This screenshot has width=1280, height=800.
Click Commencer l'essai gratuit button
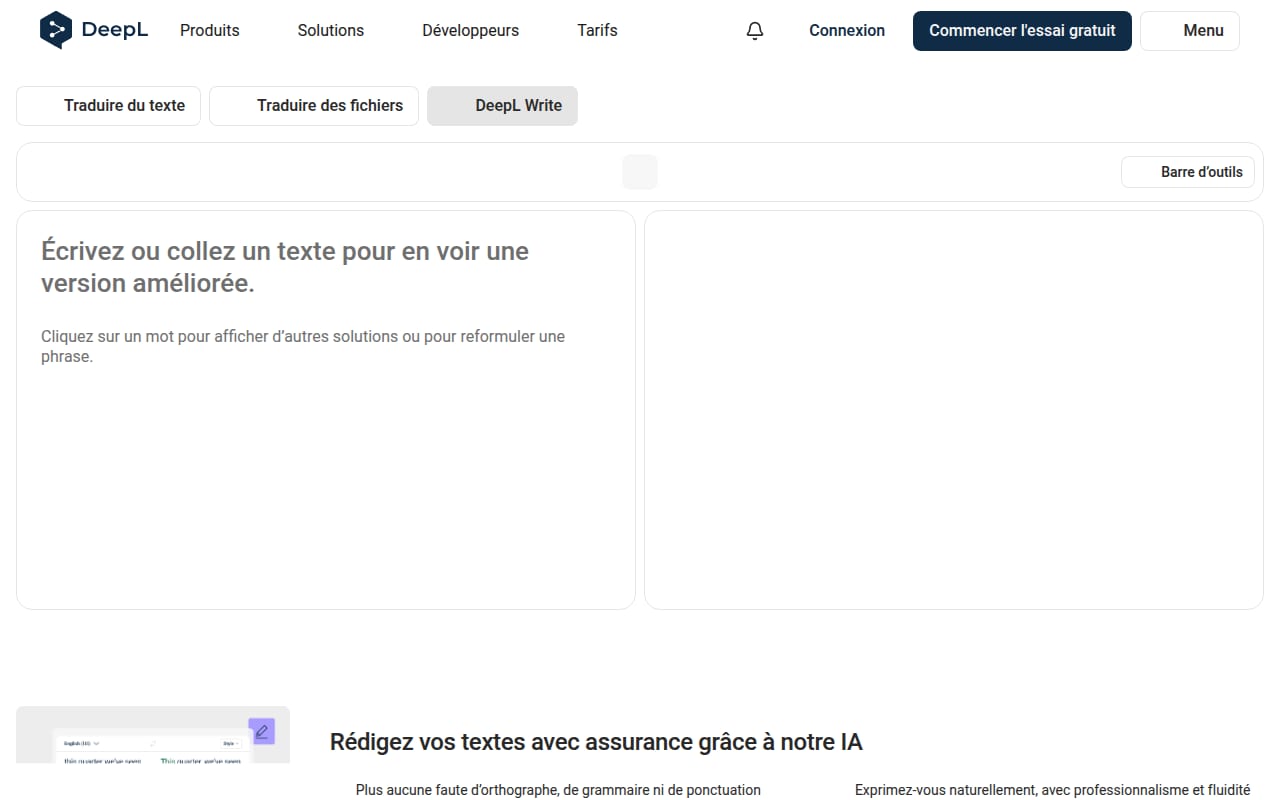[1022, 31]
